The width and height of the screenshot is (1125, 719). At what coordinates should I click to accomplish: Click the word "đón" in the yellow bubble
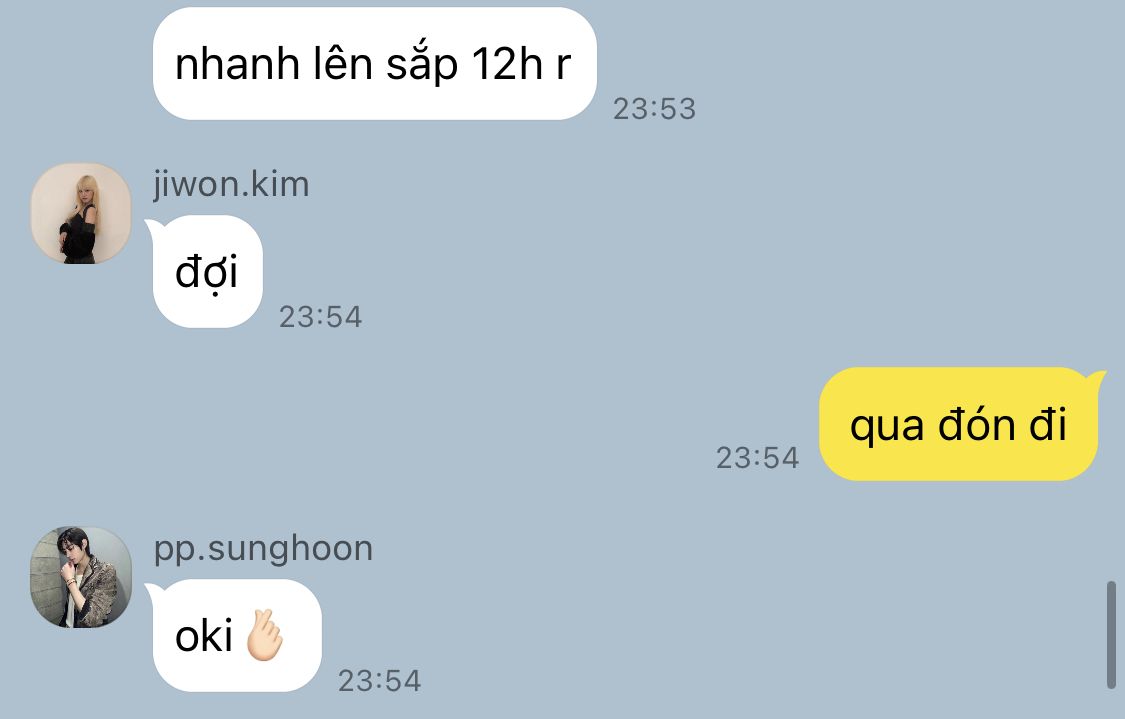(x=975, y=424)
